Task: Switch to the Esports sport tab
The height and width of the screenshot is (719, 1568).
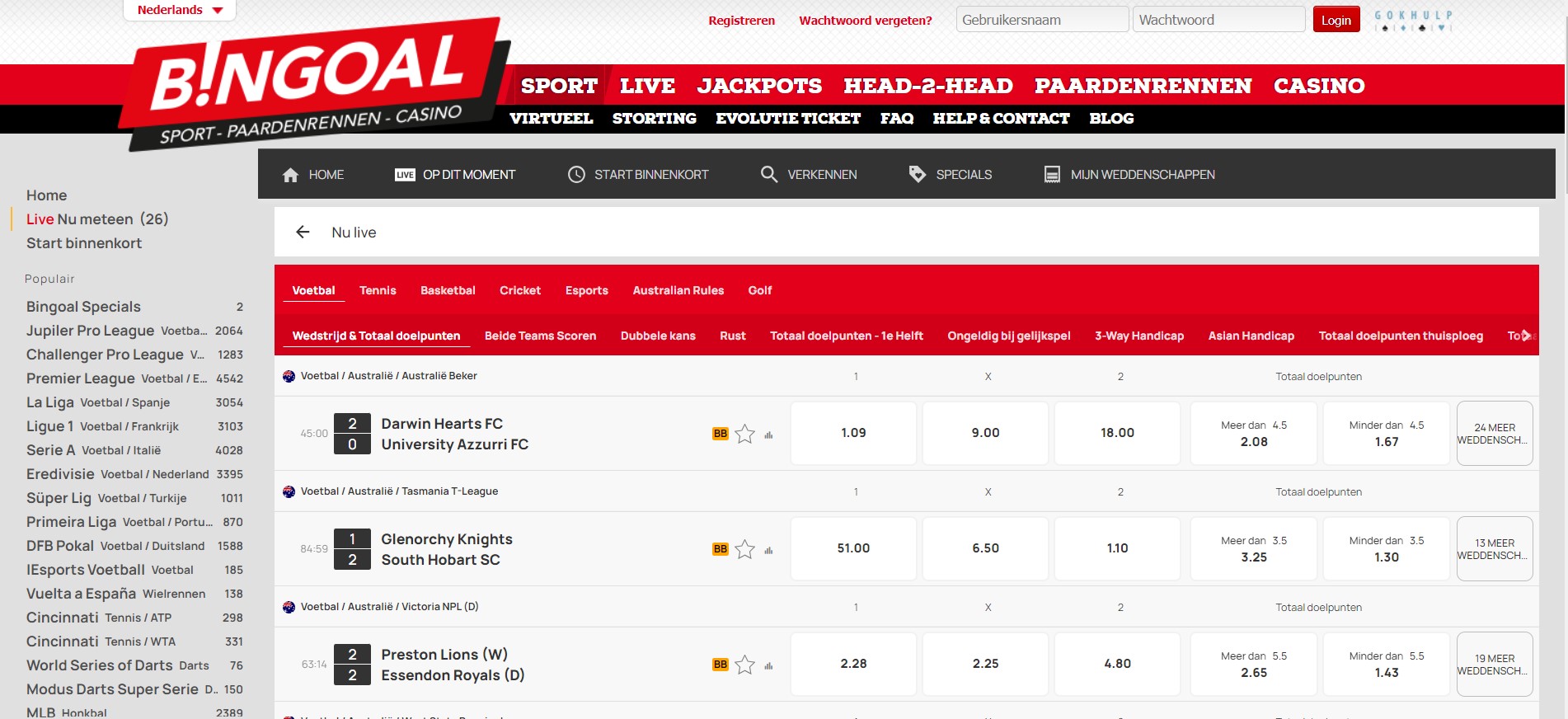Action: tap(587, 290)
